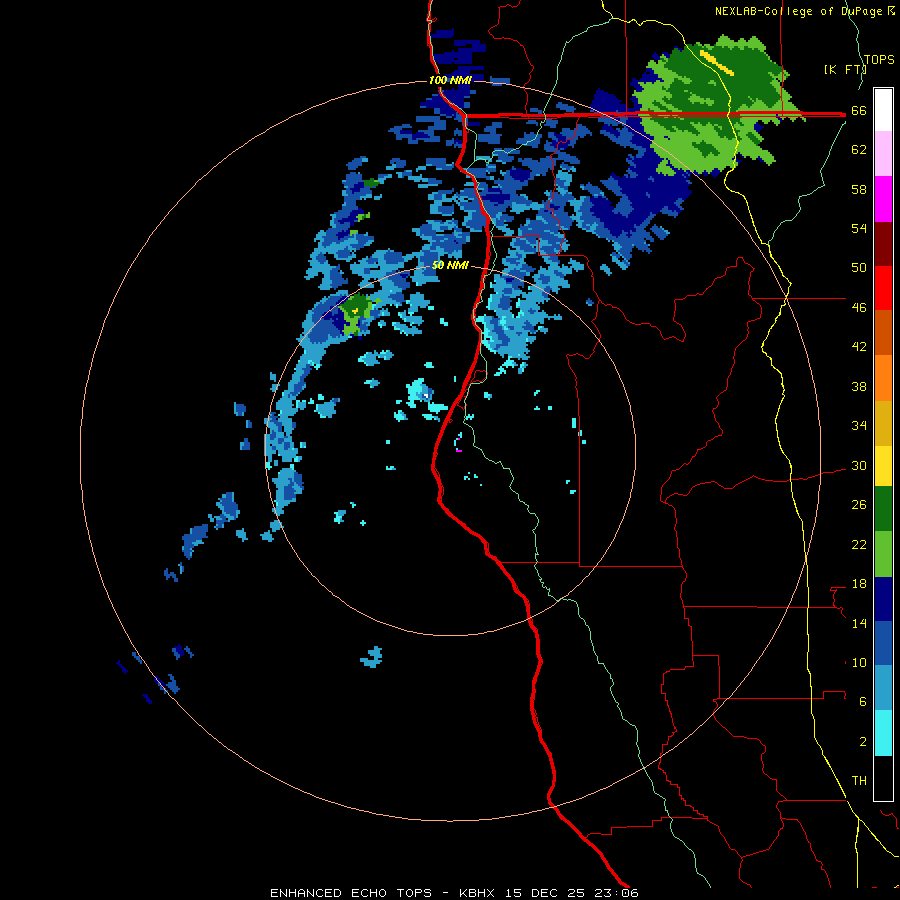Click the white swatch in the tops legend
Screen dimensions: 900x900
click(883, 110)
